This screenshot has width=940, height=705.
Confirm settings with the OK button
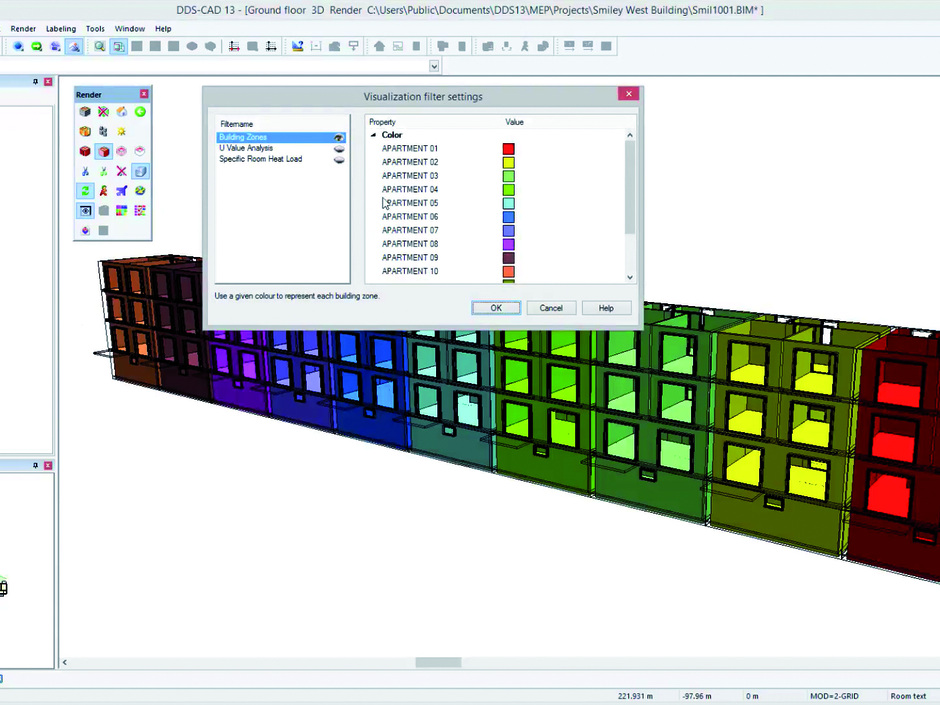point(495,307)
